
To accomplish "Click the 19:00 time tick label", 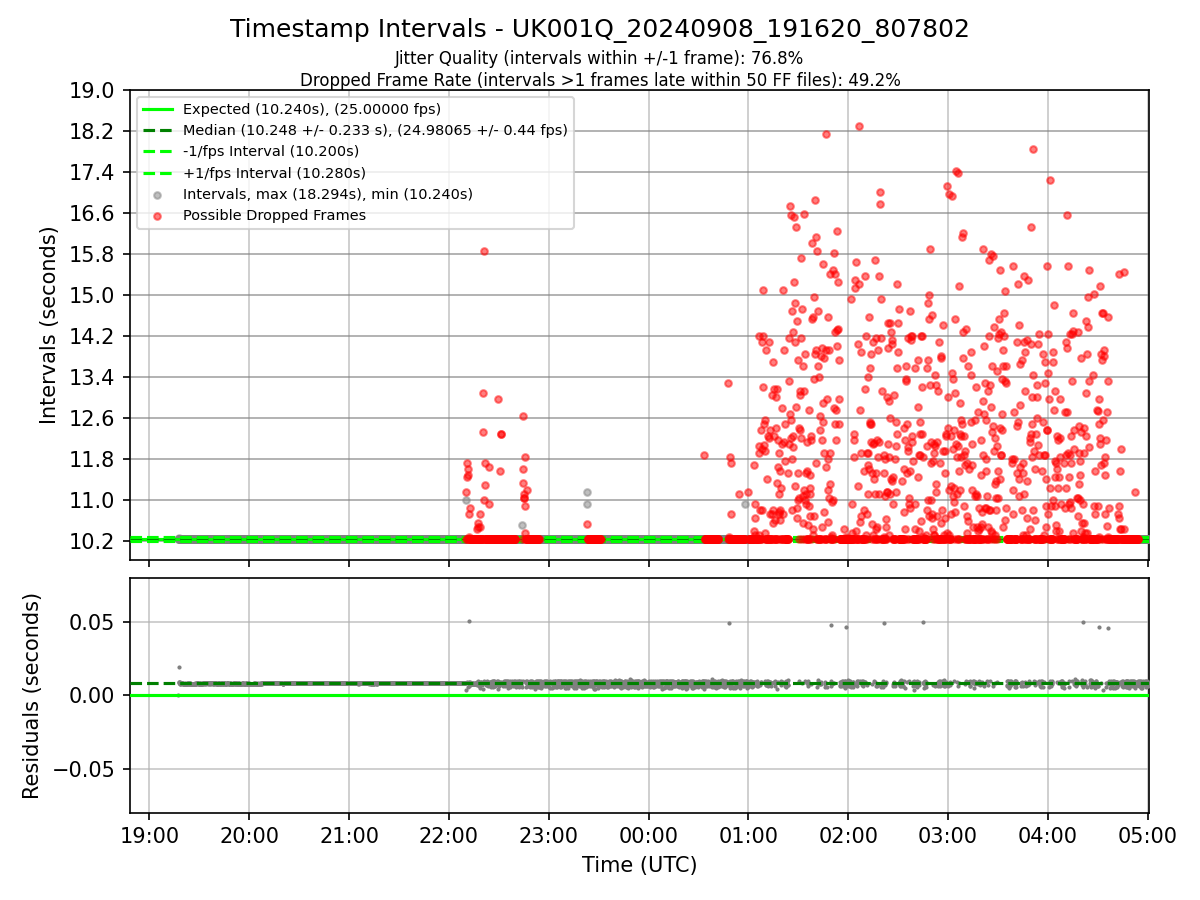I will pos(149,835).
